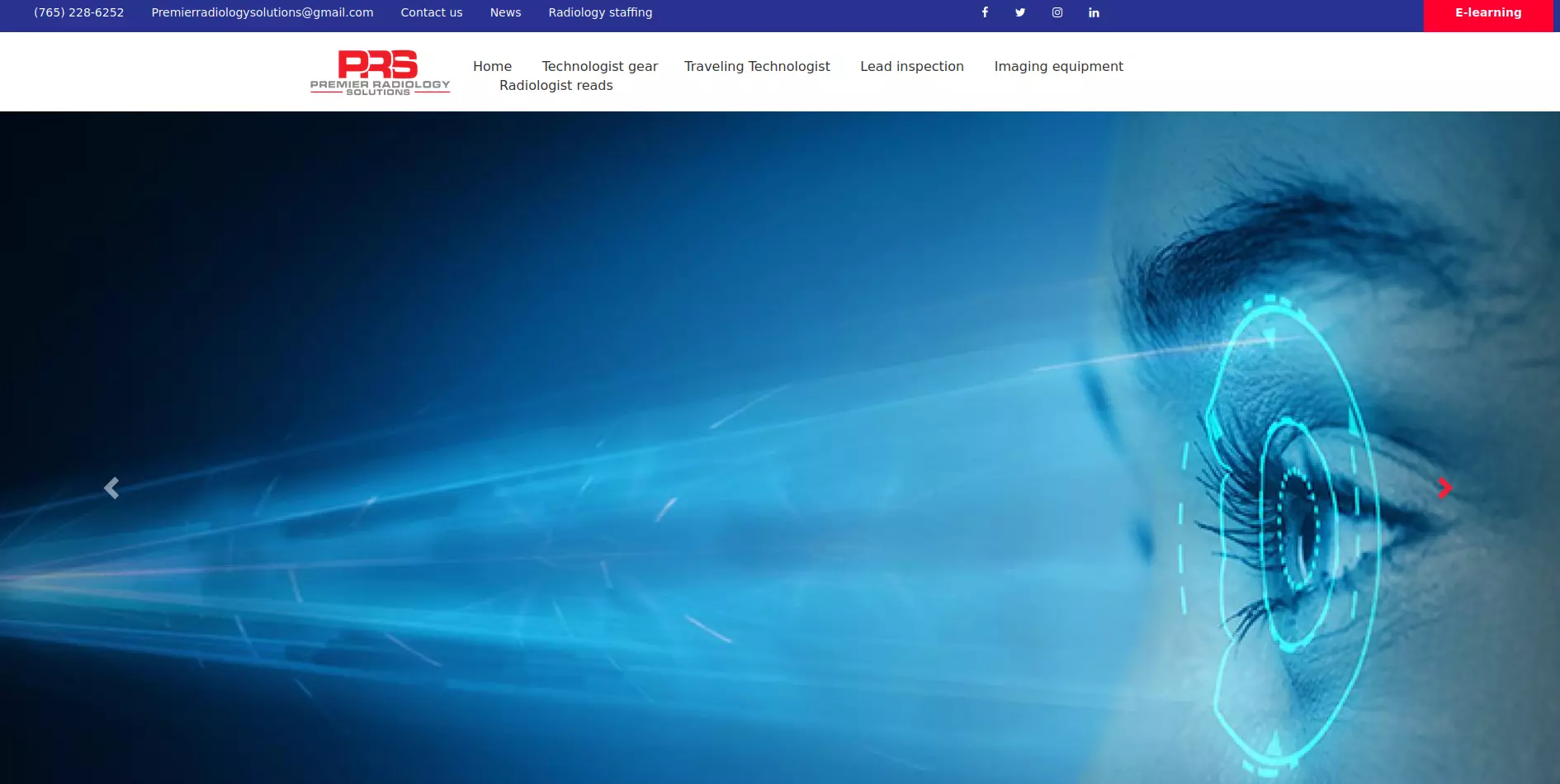Screen dimensions: 1560x784
Task: Open Radiologist reads menu item
Action: tap(556, 85)
